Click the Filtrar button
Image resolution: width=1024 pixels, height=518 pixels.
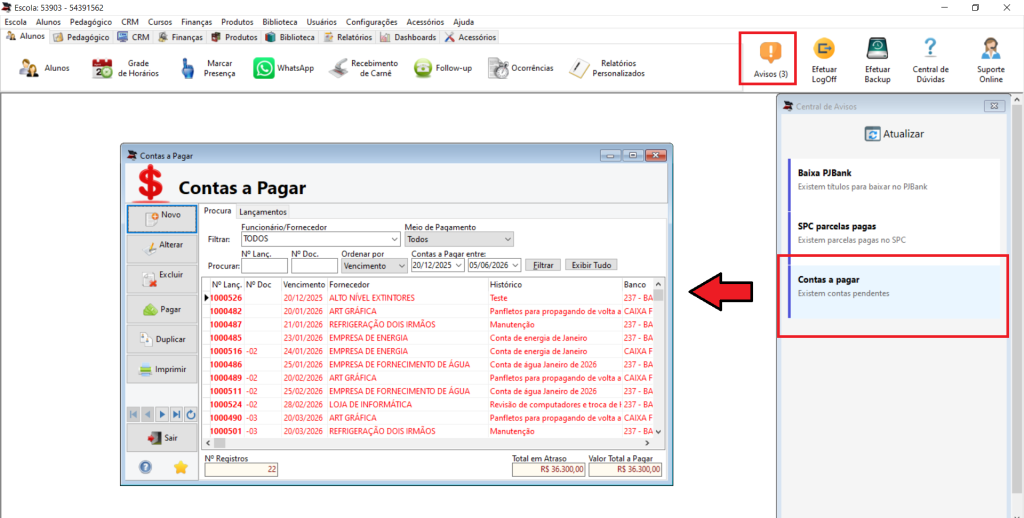[543, 265]
